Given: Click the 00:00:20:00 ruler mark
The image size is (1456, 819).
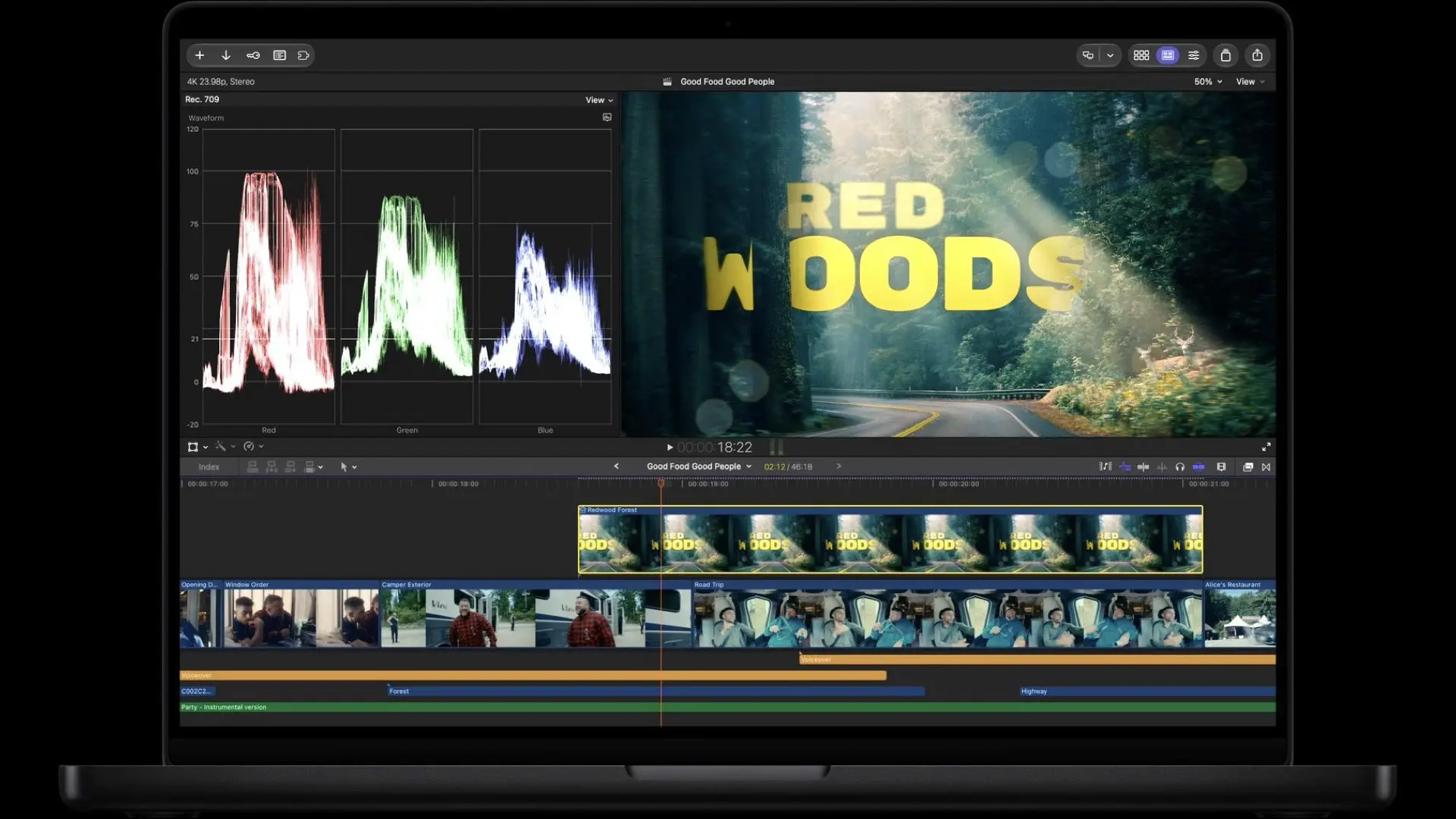Looking at the screenshot, I should coord(959,484).
